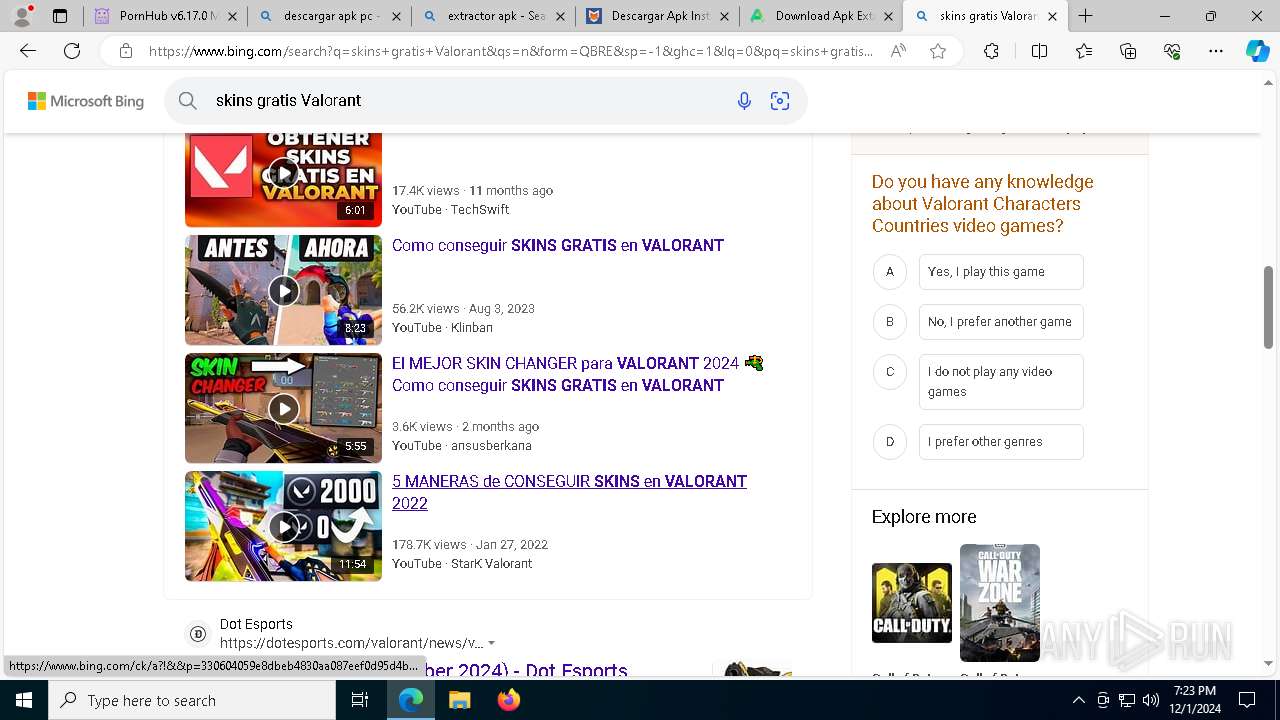
Task: Click the browser address bar URL
Action: click(510, 51)
